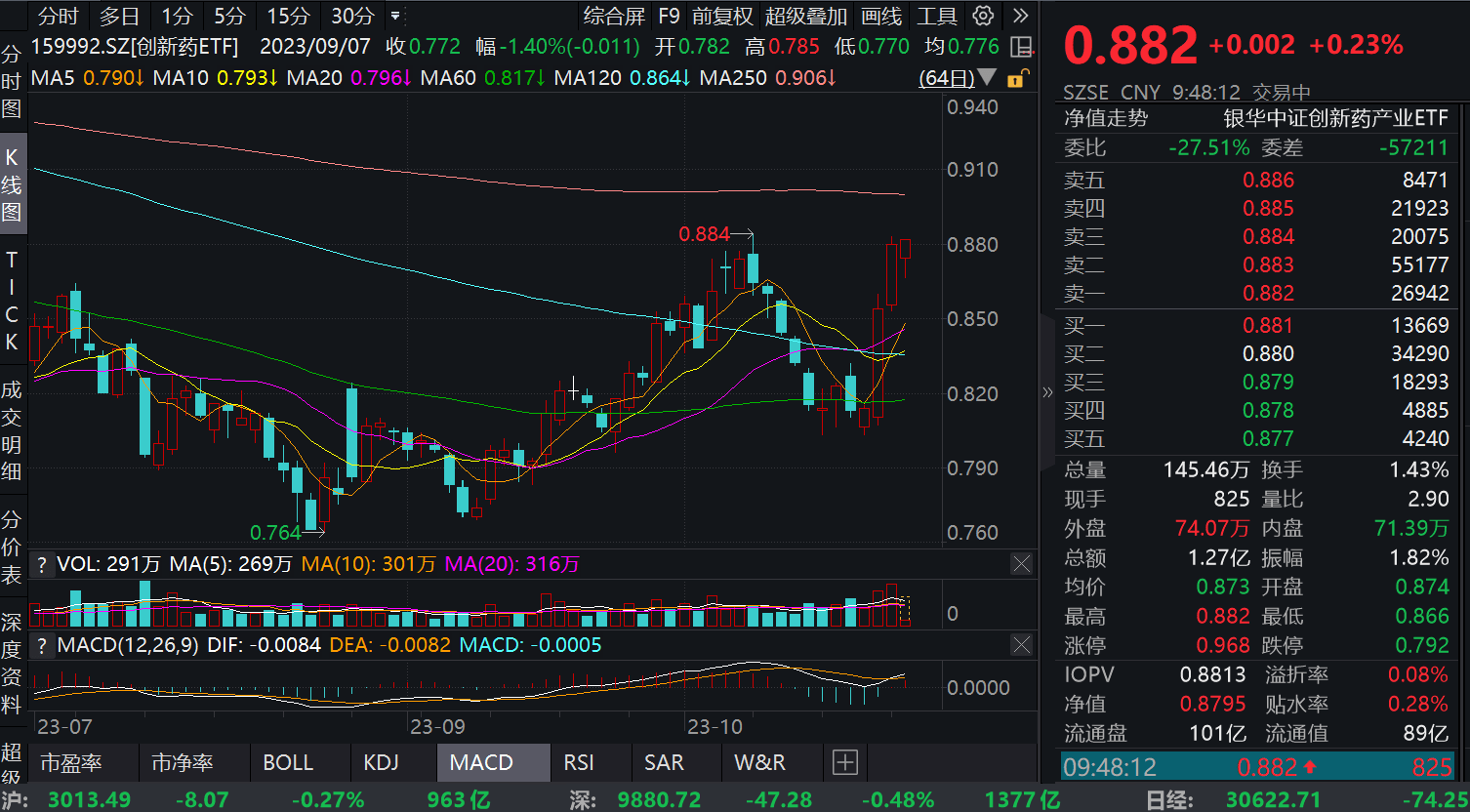1470x812 pixels.
Task: Open 综合屏 view
Action: click(x=614, y=16)
